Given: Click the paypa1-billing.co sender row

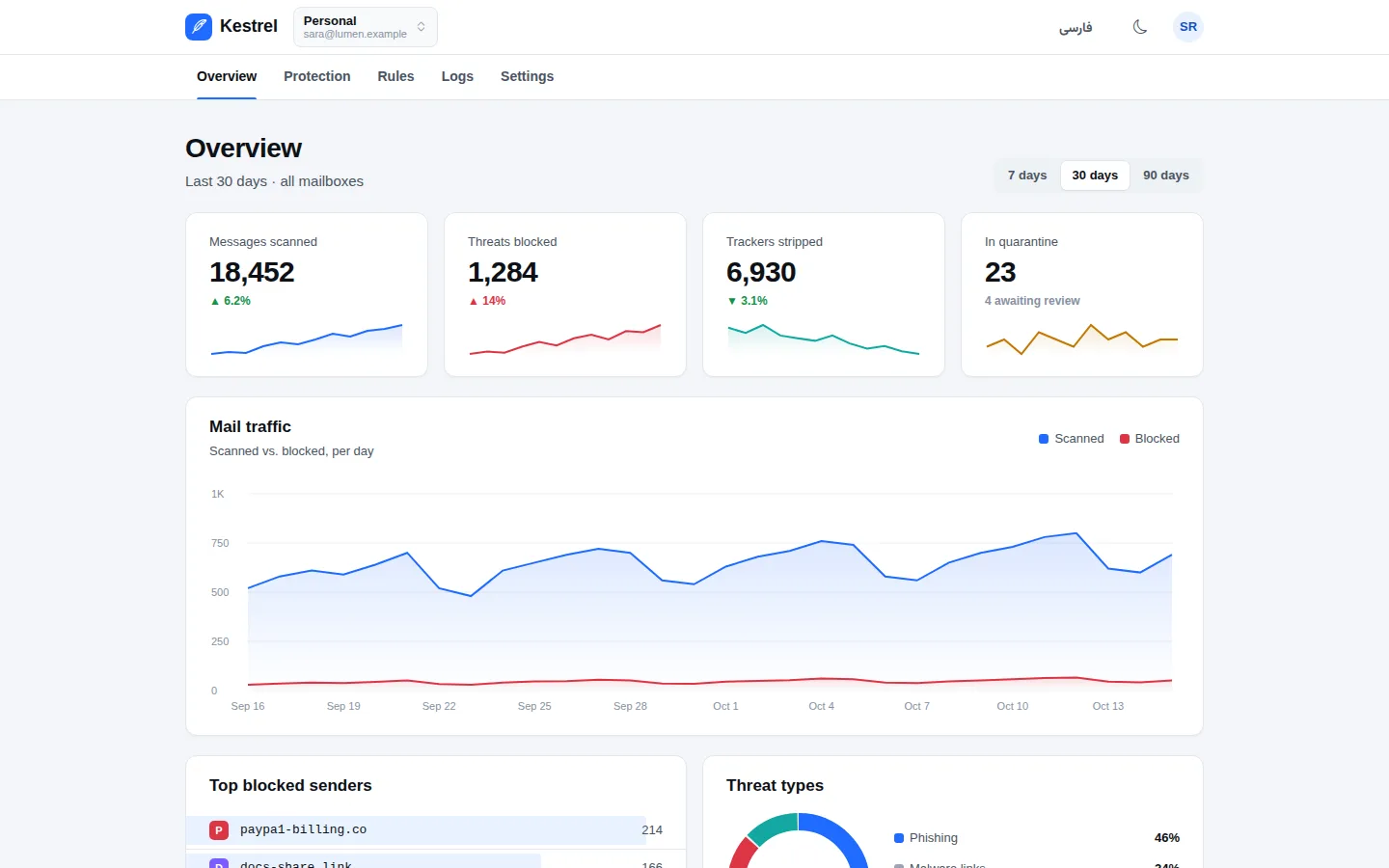Looking at the screenshot, I should pyautogui.click(x=436, y=830).
